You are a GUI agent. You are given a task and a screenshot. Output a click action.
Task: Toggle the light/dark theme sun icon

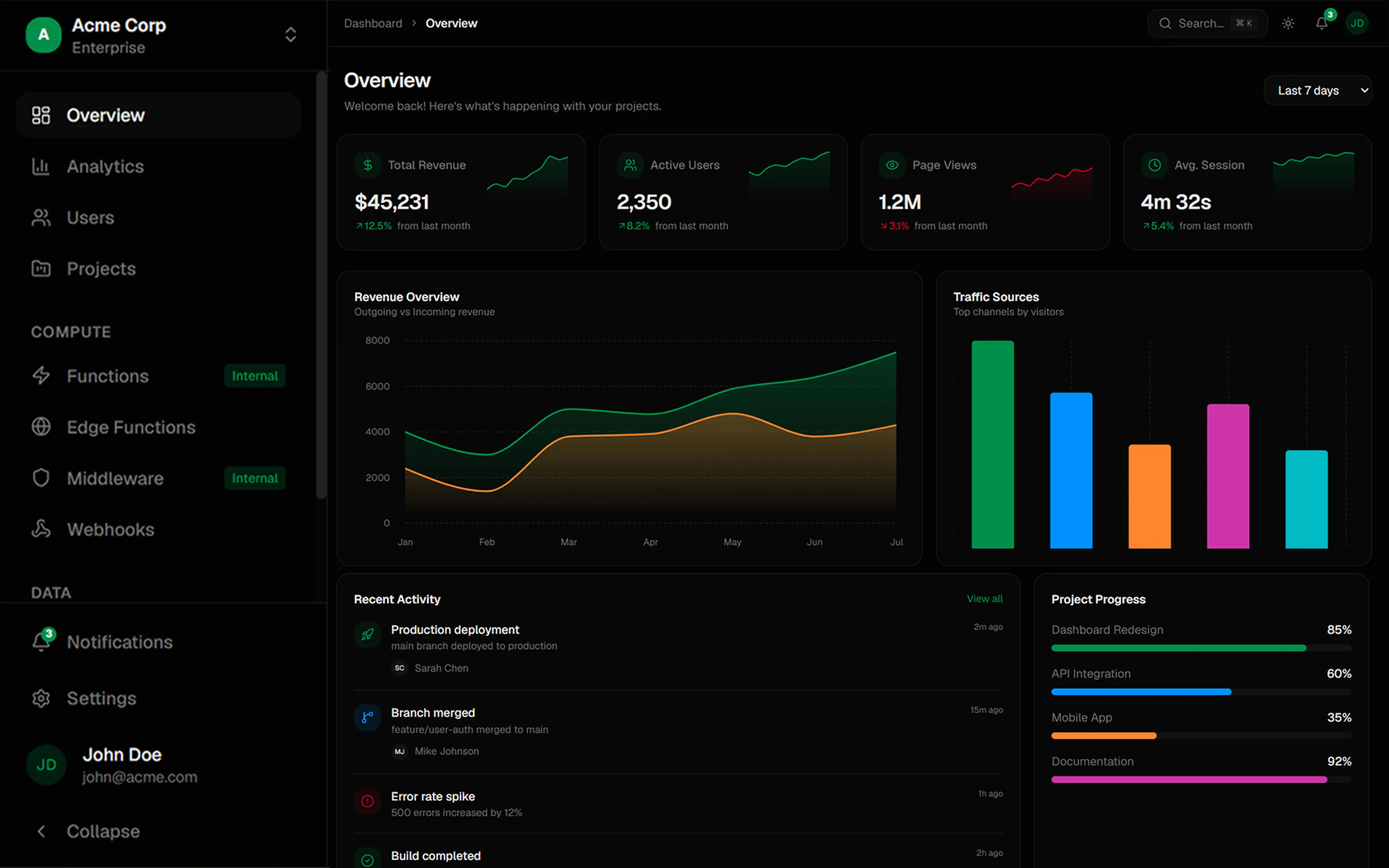click(1288, 24)
